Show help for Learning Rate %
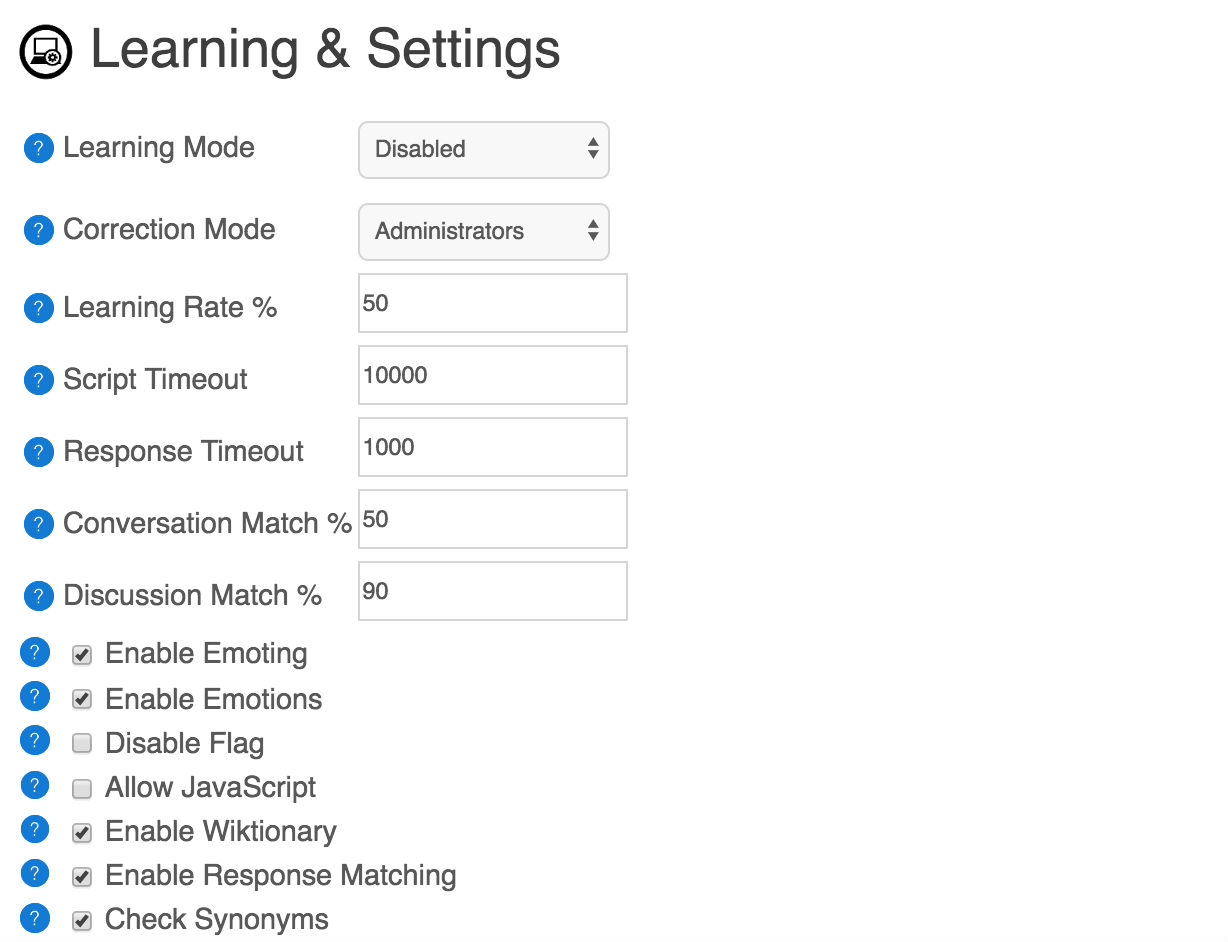This screenshot has width=1228, height=942. pos(38,309)
